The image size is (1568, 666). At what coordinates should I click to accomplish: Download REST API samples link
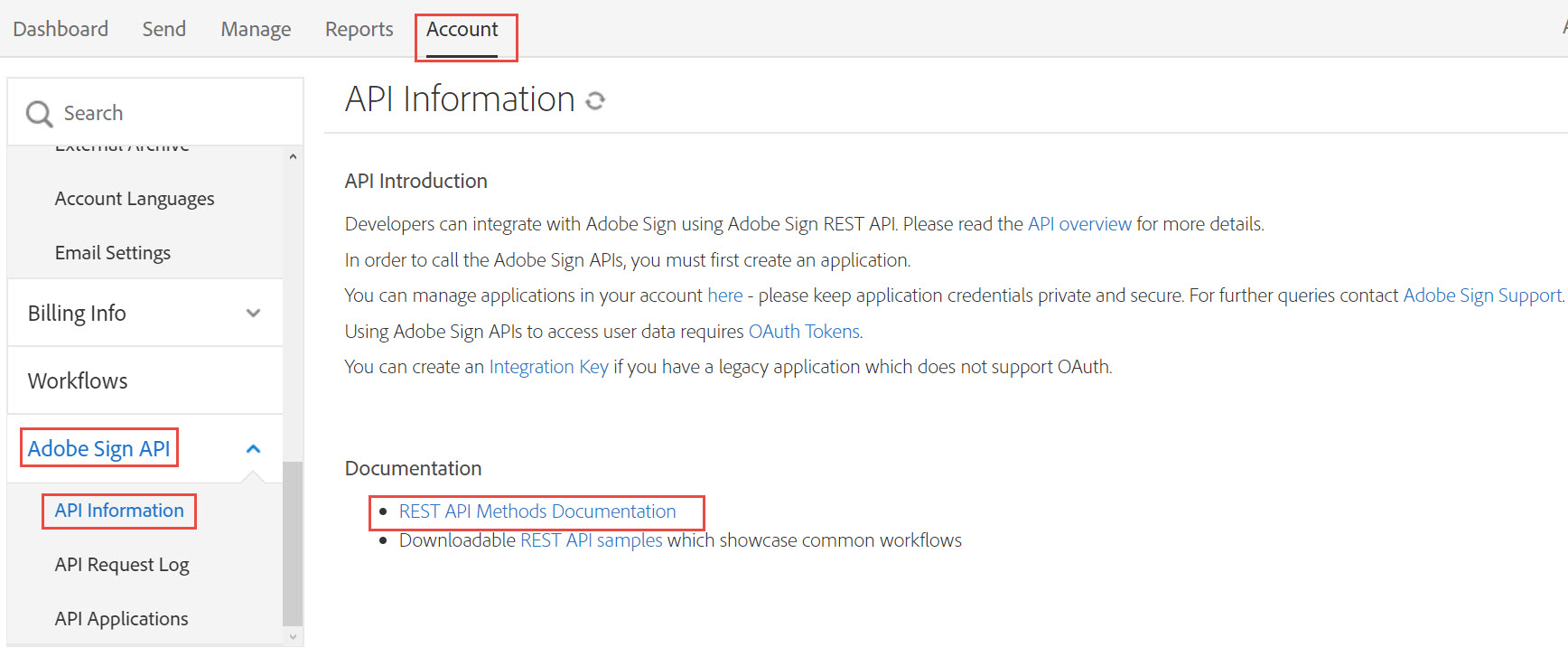click(x=591, y=540)
